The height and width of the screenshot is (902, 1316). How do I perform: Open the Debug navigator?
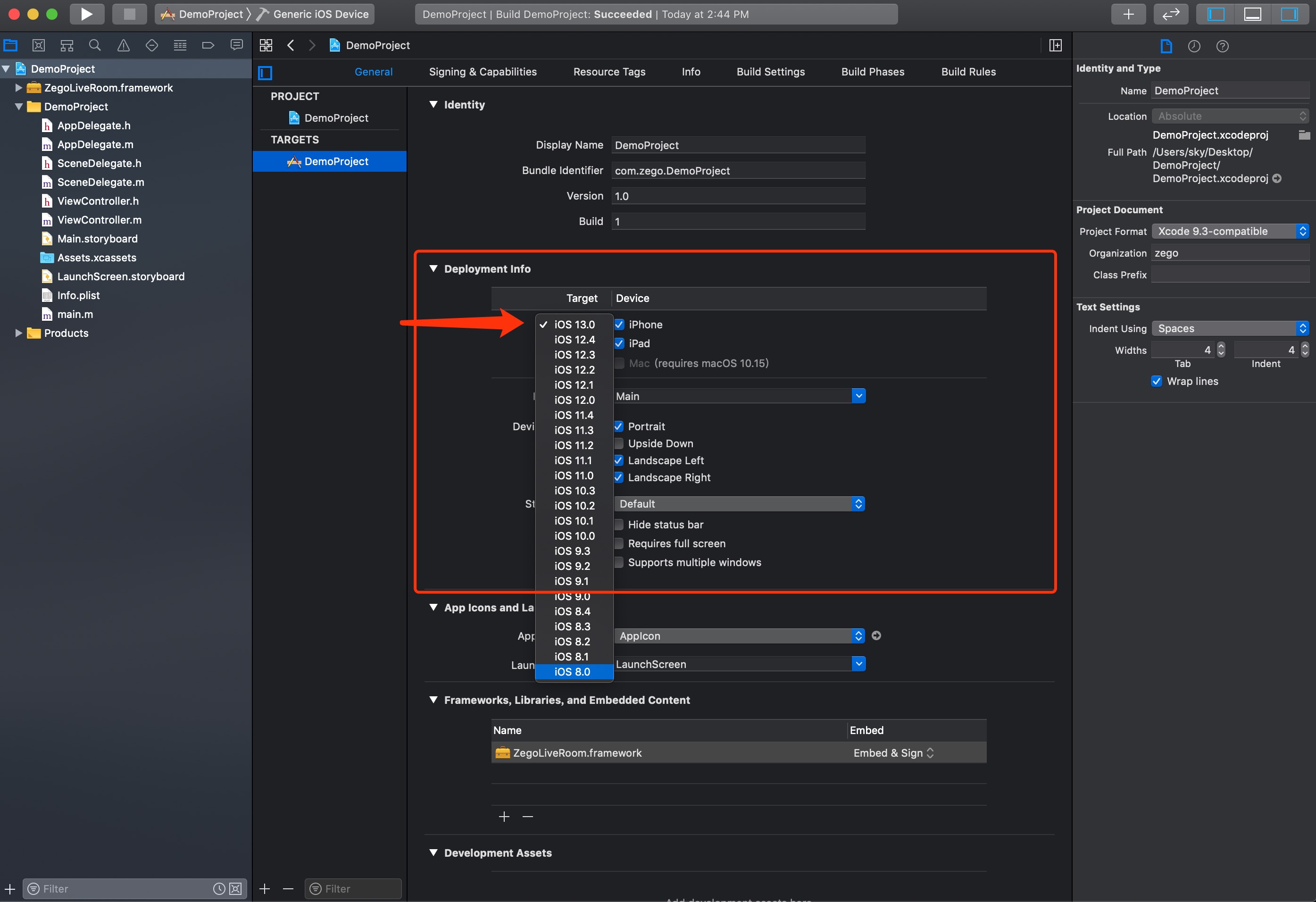[180, 45]
